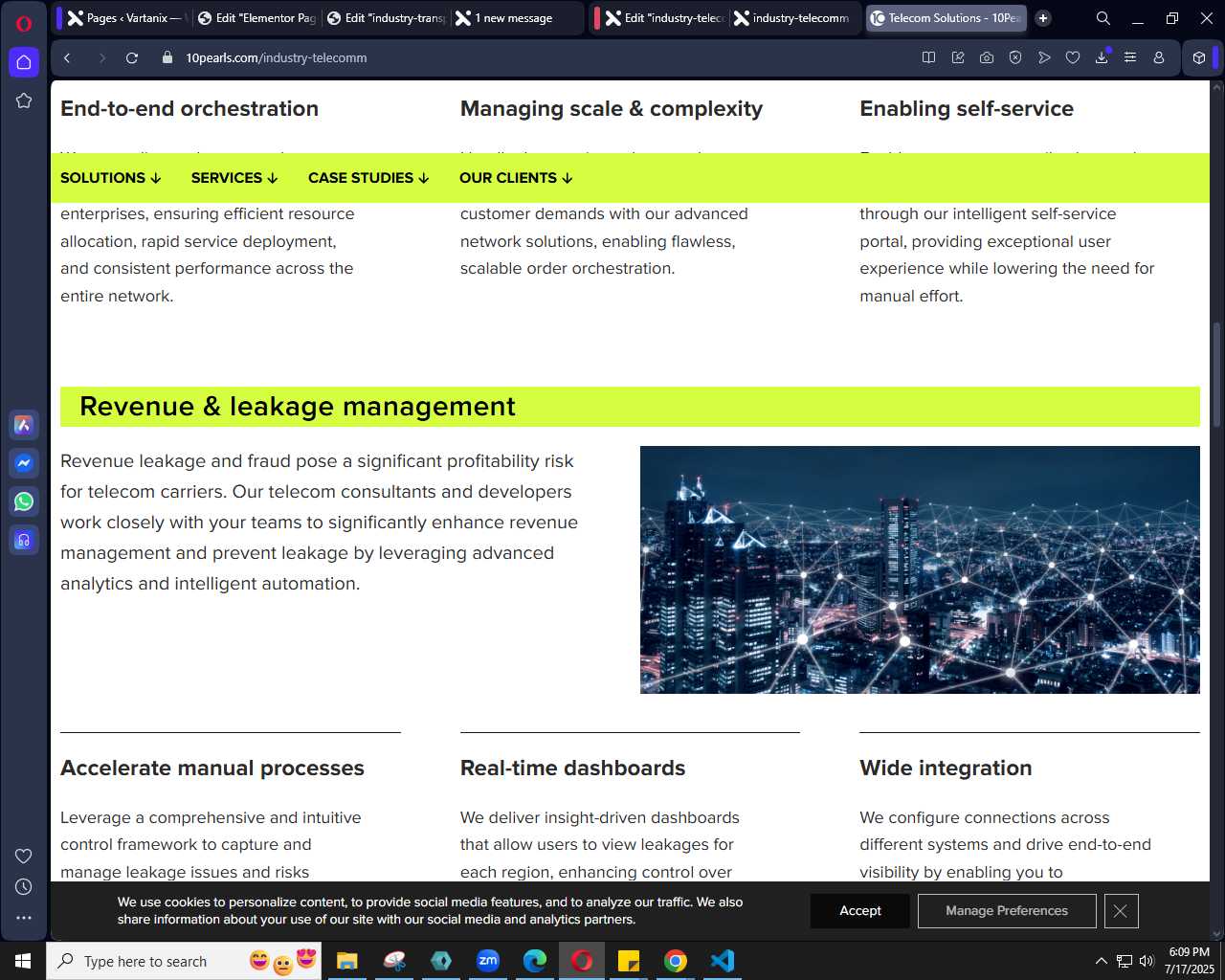Viewport: 1225px width, 980px height.
Task: Click the address bar URL field
Action: [x=536, y=58]
